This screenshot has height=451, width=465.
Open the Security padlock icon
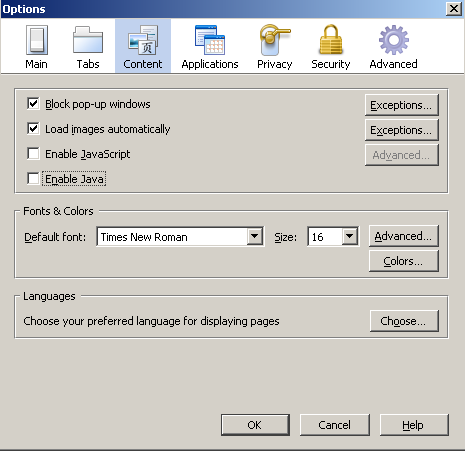331,39
